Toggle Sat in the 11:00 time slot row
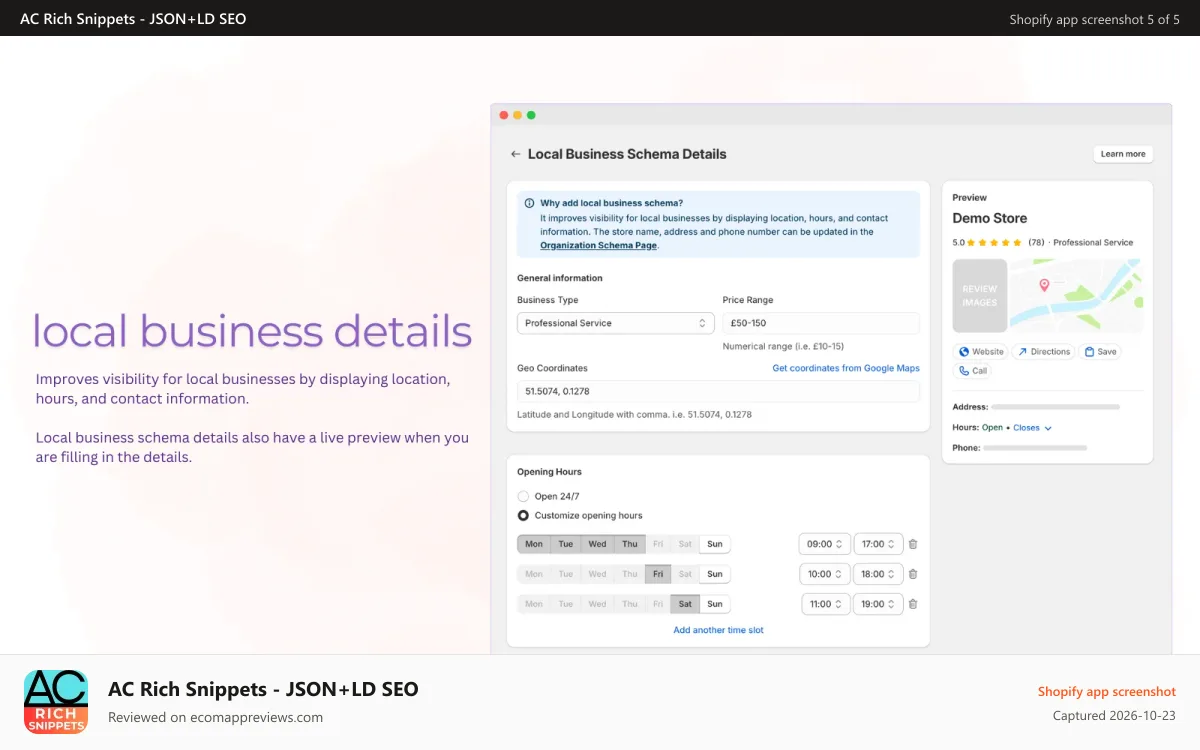1200x750 pixels. point(685,604)
